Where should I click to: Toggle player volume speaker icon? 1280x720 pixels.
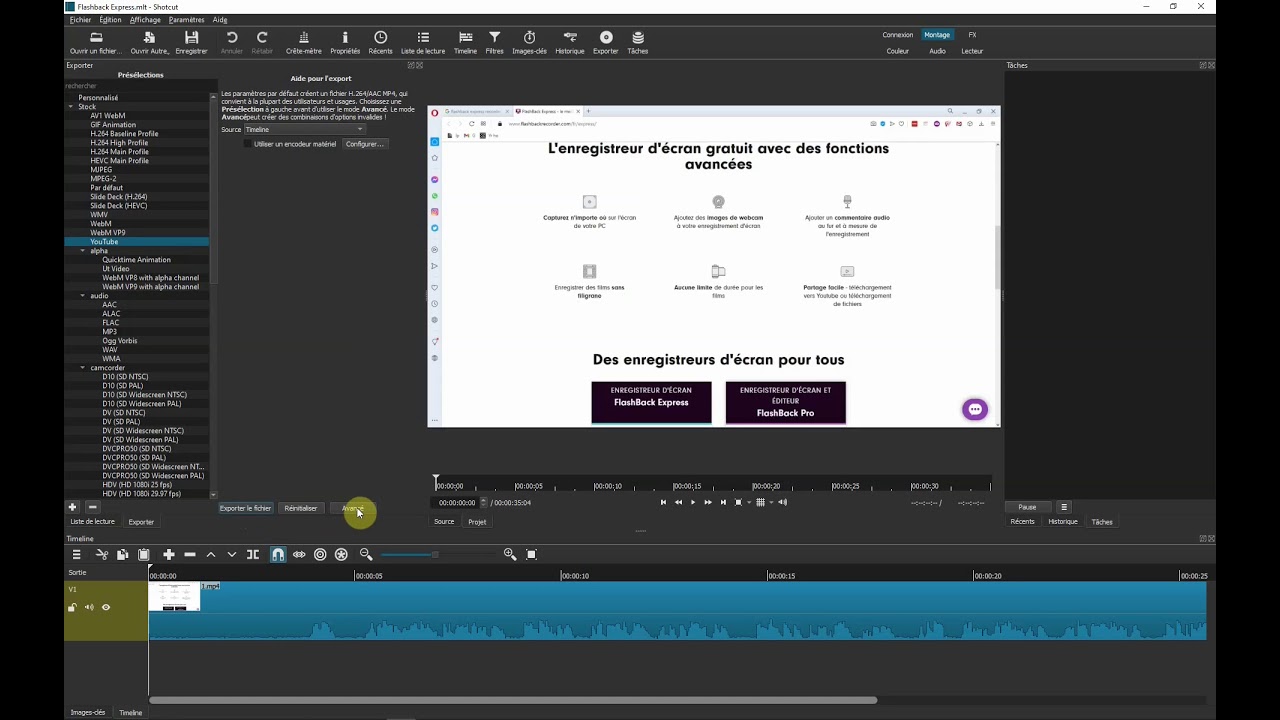(x=783, y=502)
